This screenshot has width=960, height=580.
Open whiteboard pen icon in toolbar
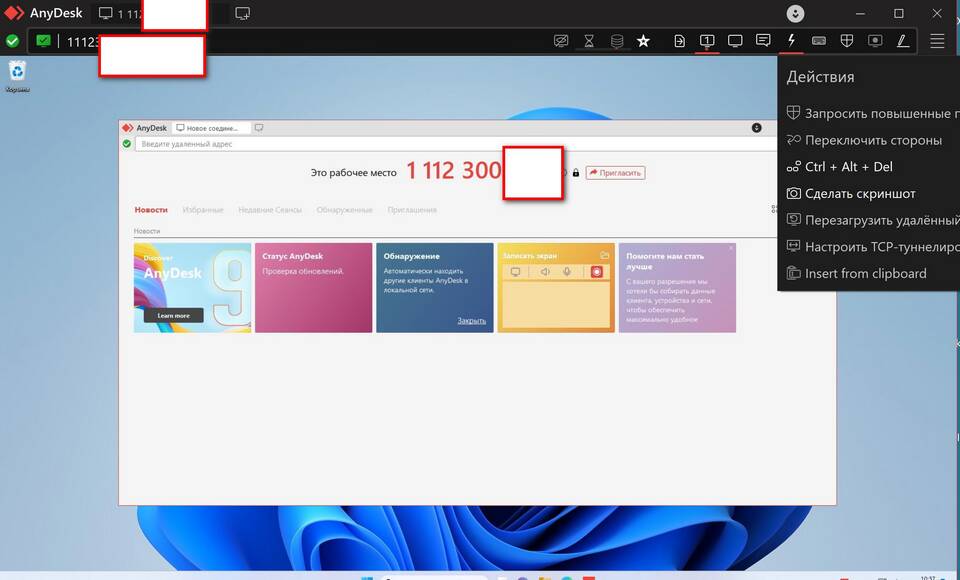click(x=902, y=41)
